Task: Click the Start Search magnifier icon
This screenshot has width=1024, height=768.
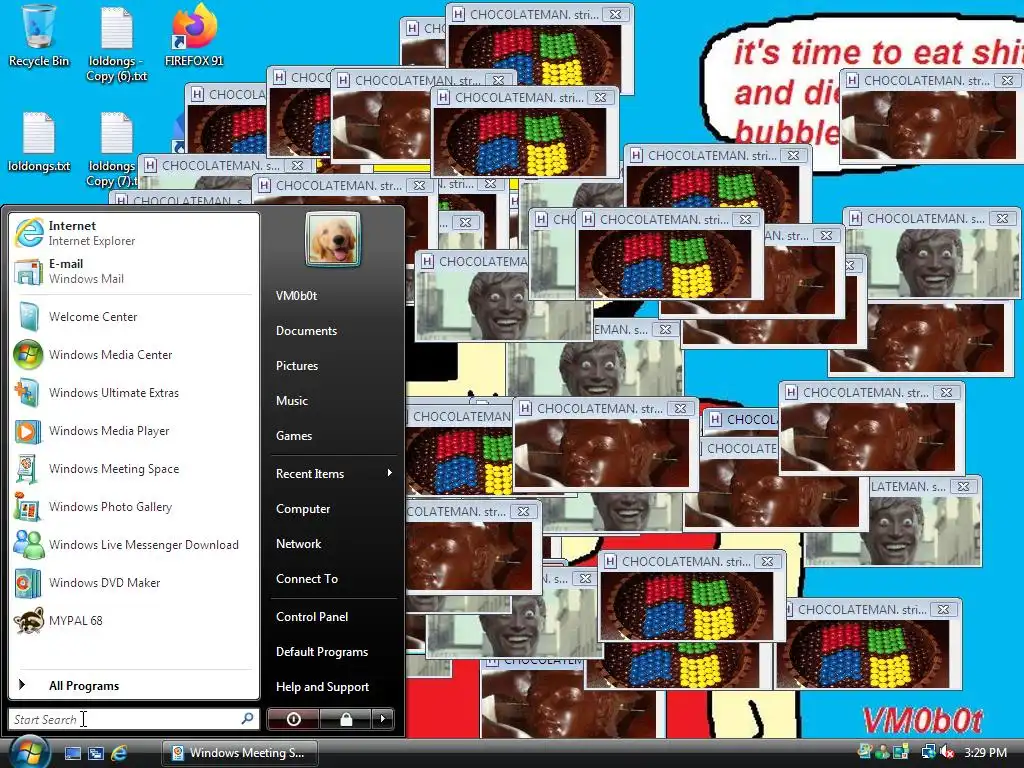Action: (248, 719)
